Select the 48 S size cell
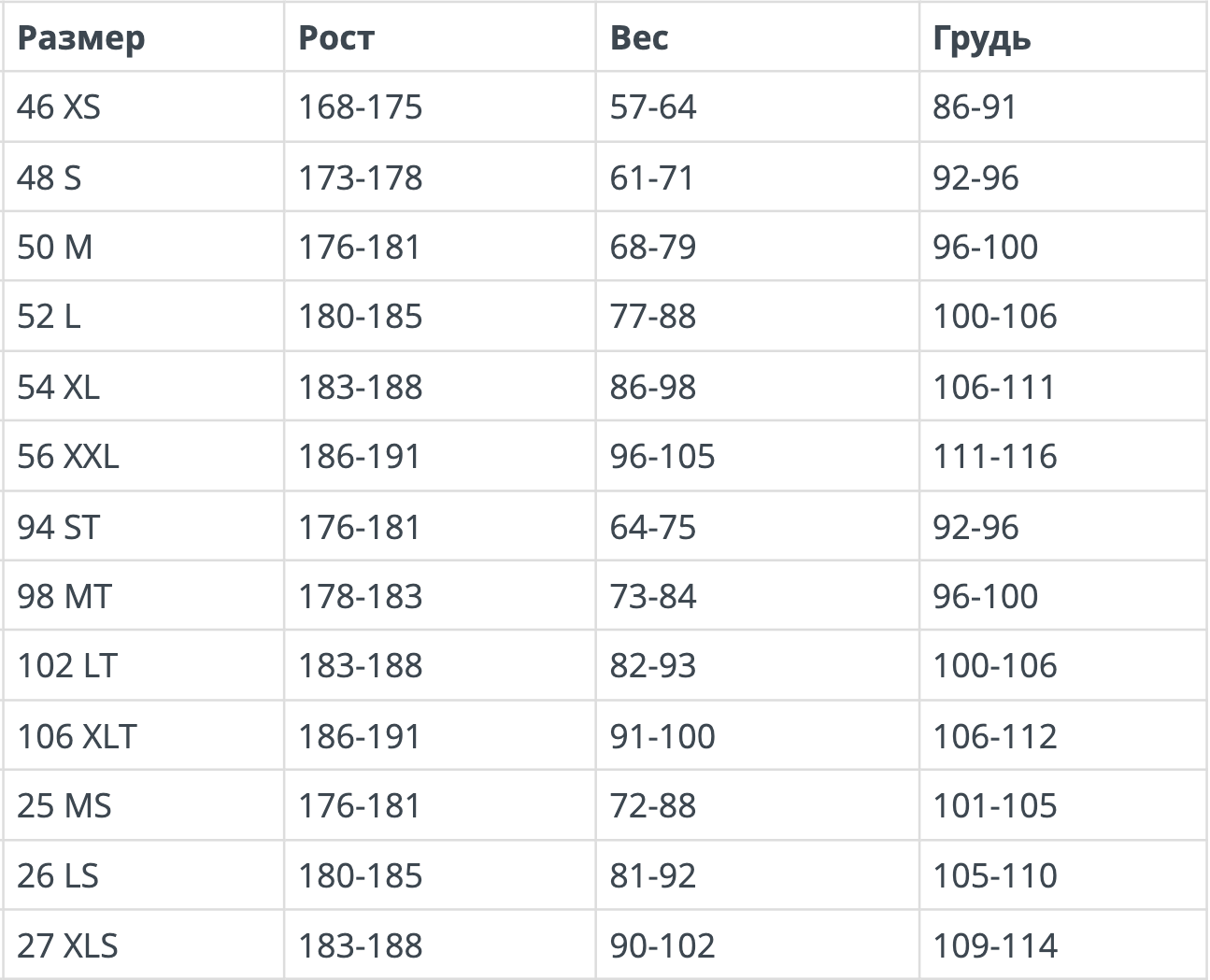 click(x=143, y=177)
